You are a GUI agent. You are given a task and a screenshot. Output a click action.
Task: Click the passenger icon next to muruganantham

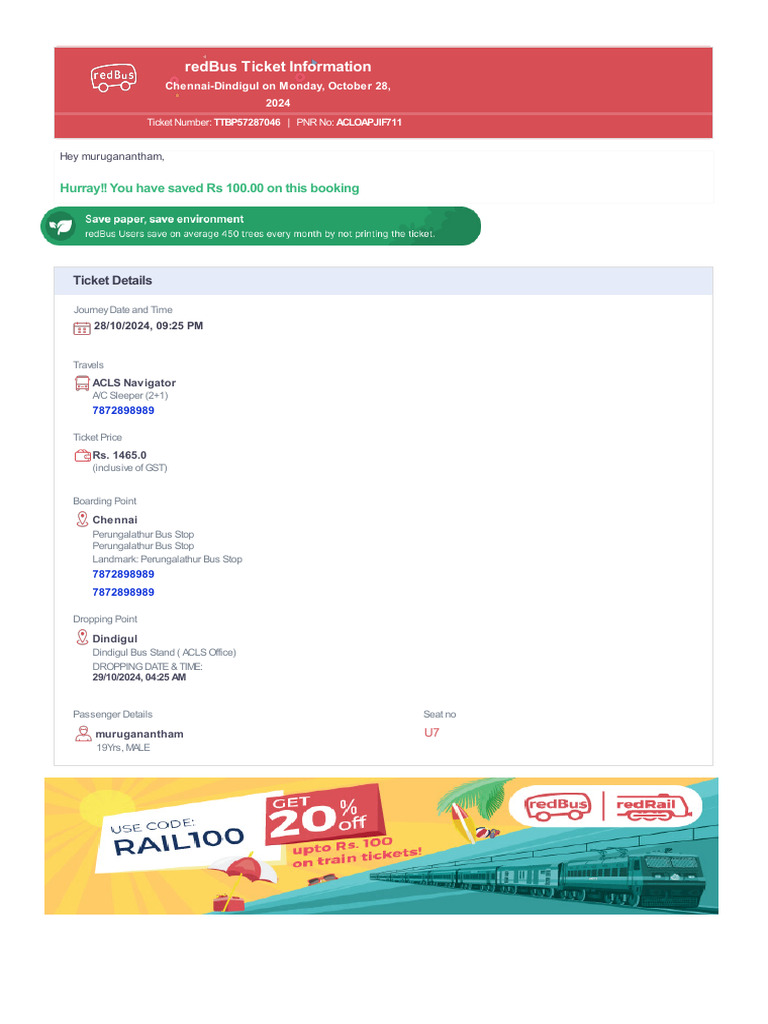click(x=83, y=734)
